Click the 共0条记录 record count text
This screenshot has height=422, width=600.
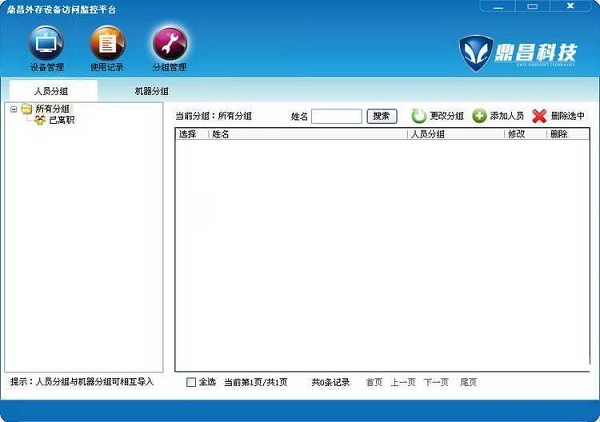coord(330,382)
